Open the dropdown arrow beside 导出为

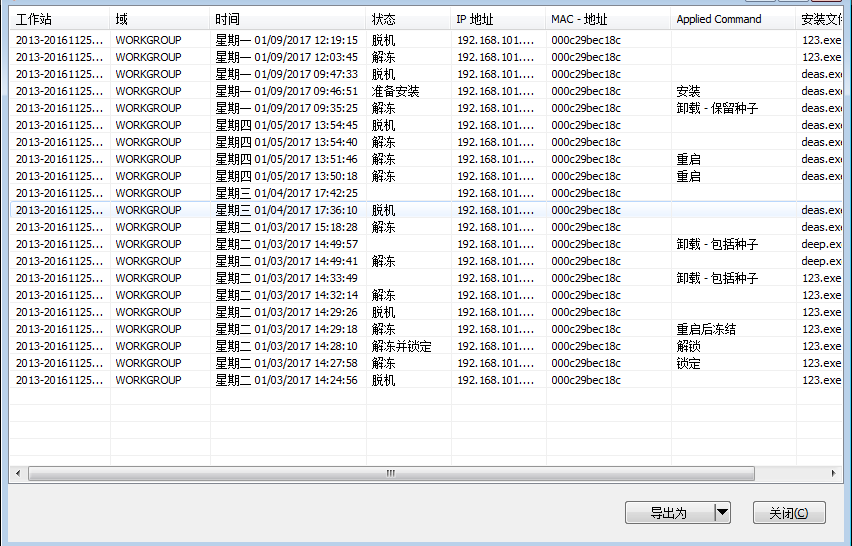pyautogui.click(x=722, y=513)
